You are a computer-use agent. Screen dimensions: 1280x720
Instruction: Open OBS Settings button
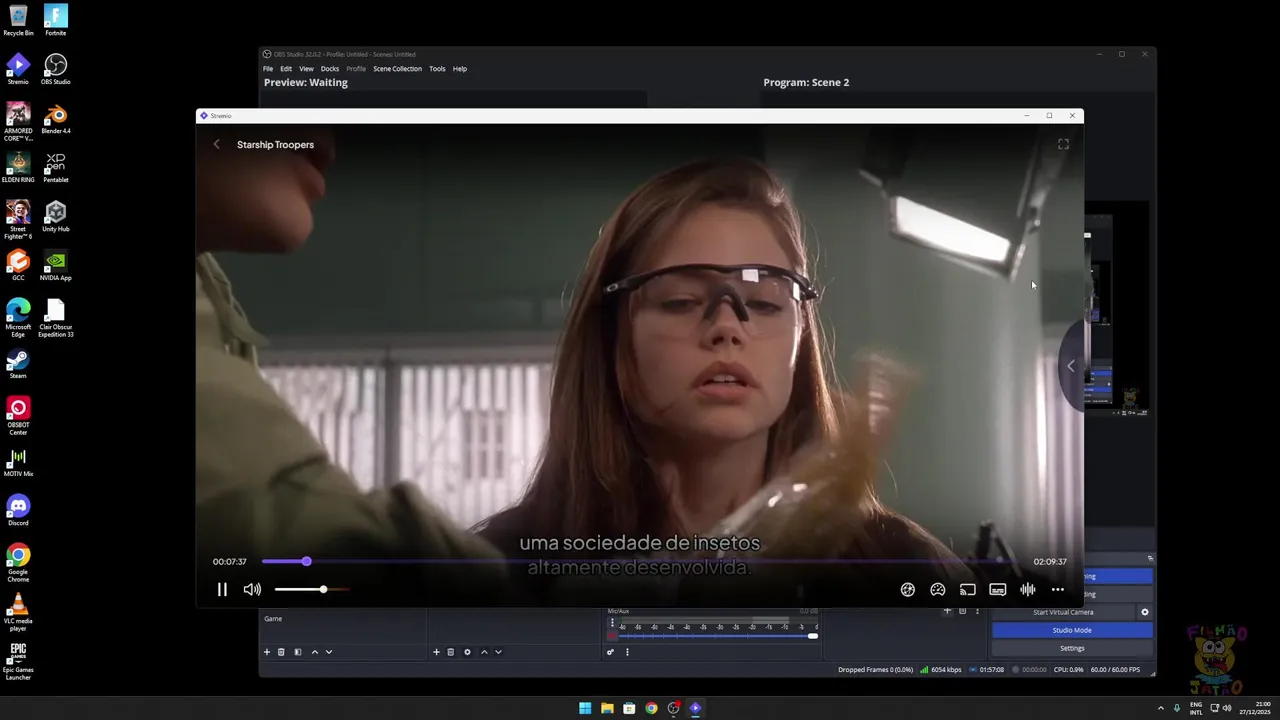1072,648
